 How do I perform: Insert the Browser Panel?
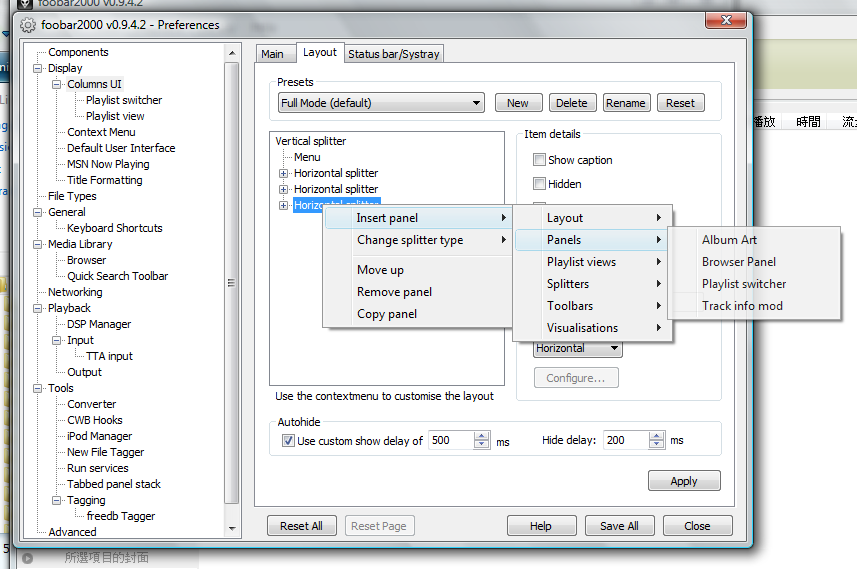tap(754, 262)
